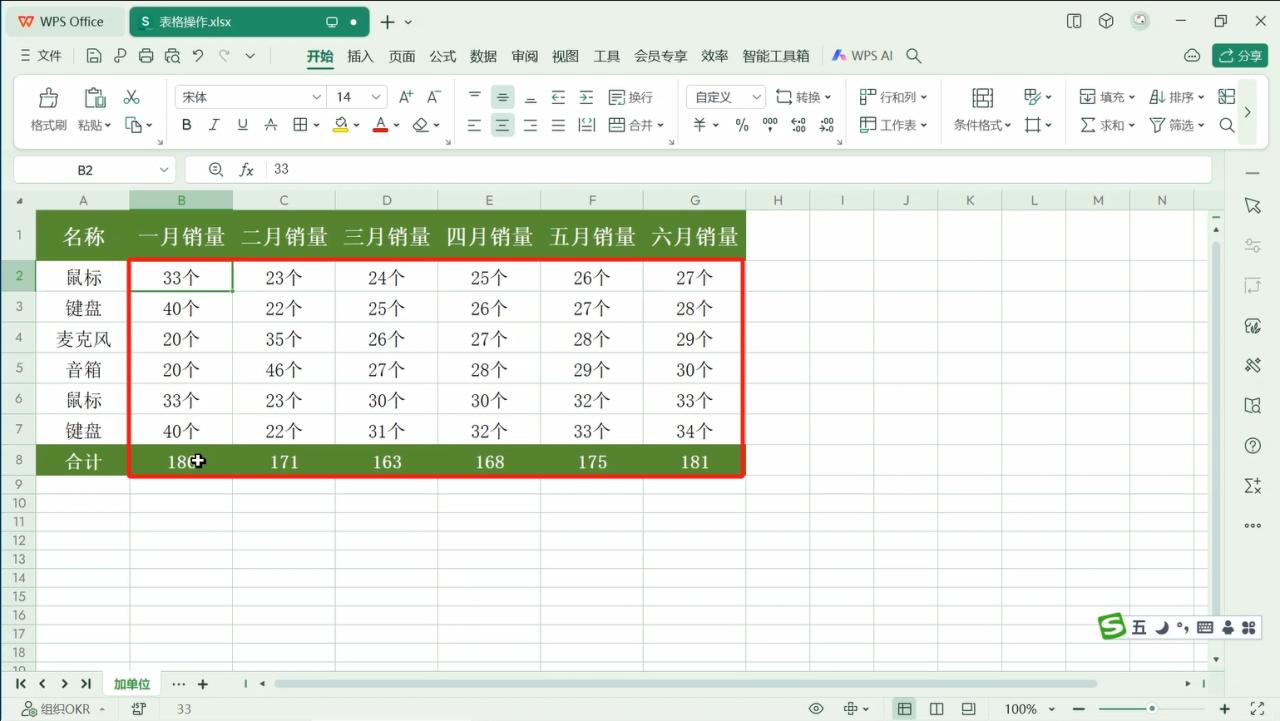Toggle center horizontal alignment

pos(502,125)
